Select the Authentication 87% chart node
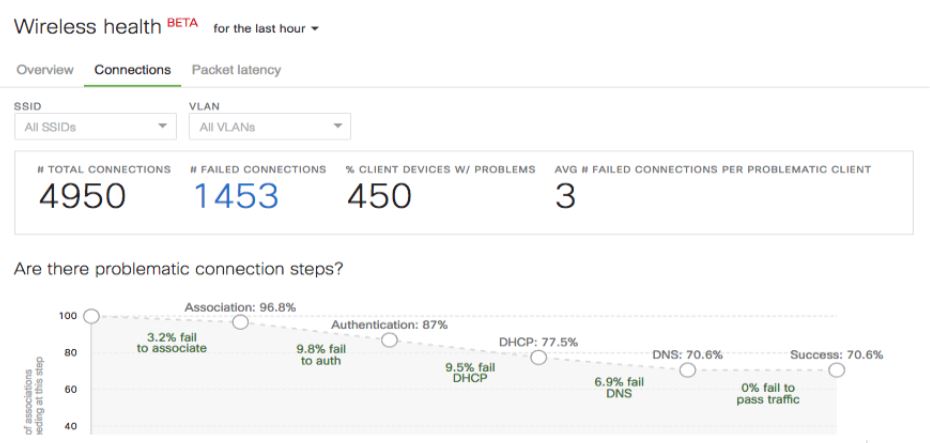The width and height of the screenshot is (930, 443). pyautogui.click(x=390, y=340)
